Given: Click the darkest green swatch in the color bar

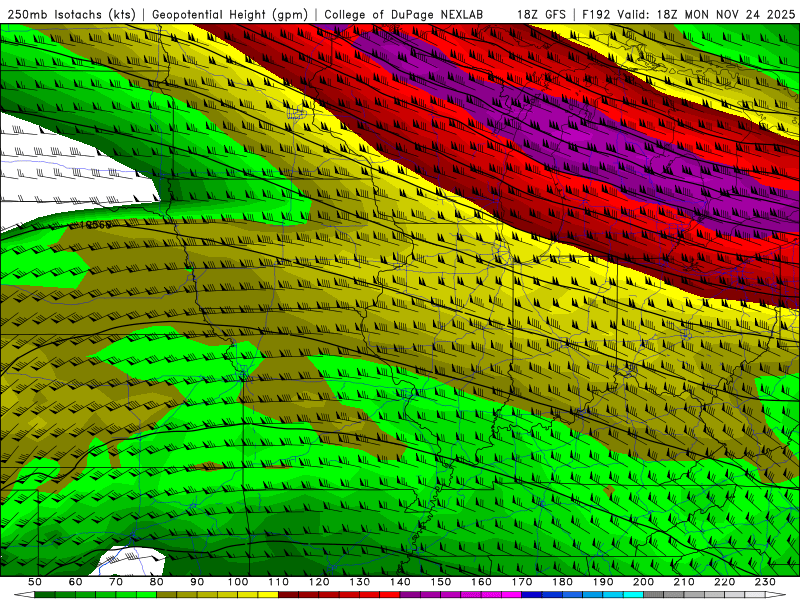Looking at the screenshot, I should [45, 595].
